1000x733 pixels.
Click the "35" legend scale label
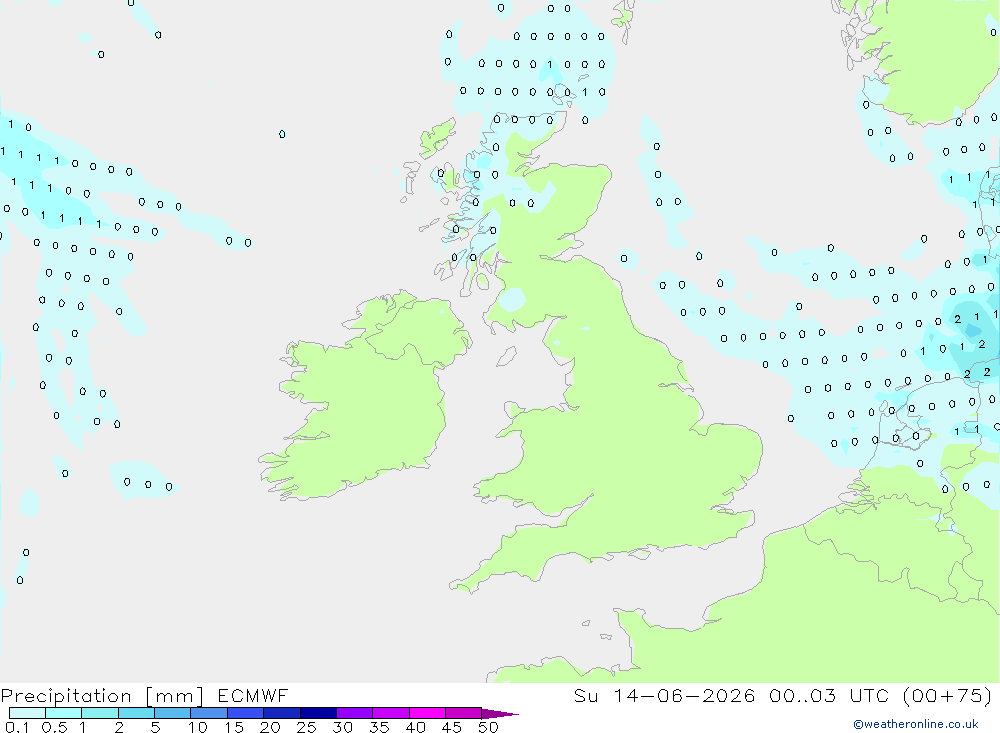(x=379, y=727)
